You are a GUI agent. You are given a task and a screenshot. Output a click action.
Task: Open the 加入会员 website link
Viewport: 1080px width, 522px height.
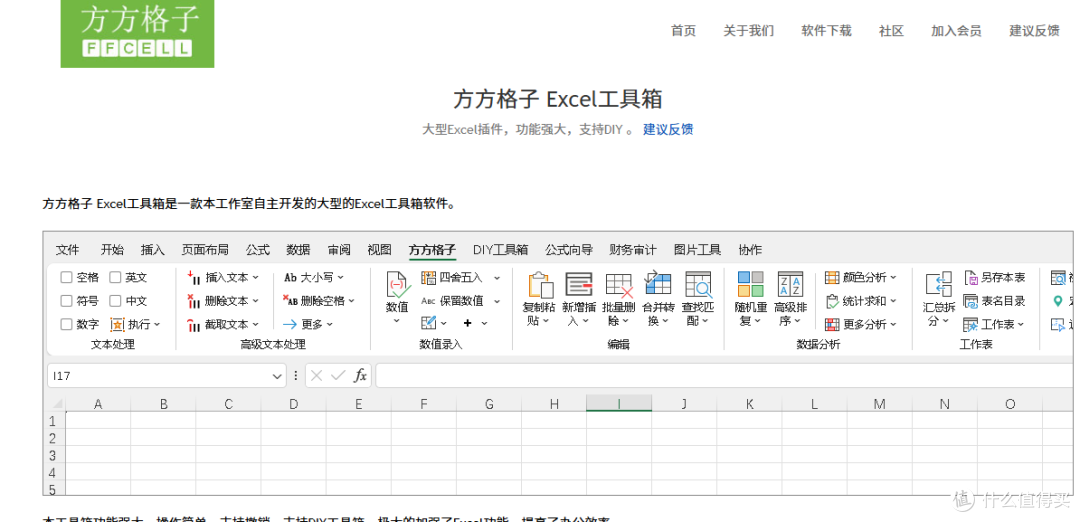point(957,31)
